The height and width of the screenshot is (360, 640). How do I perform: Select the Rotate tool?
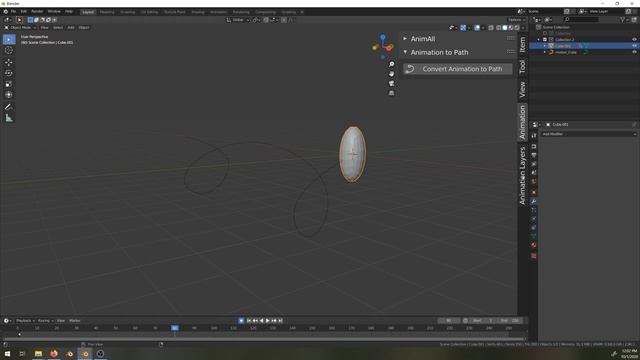[9, 73]
